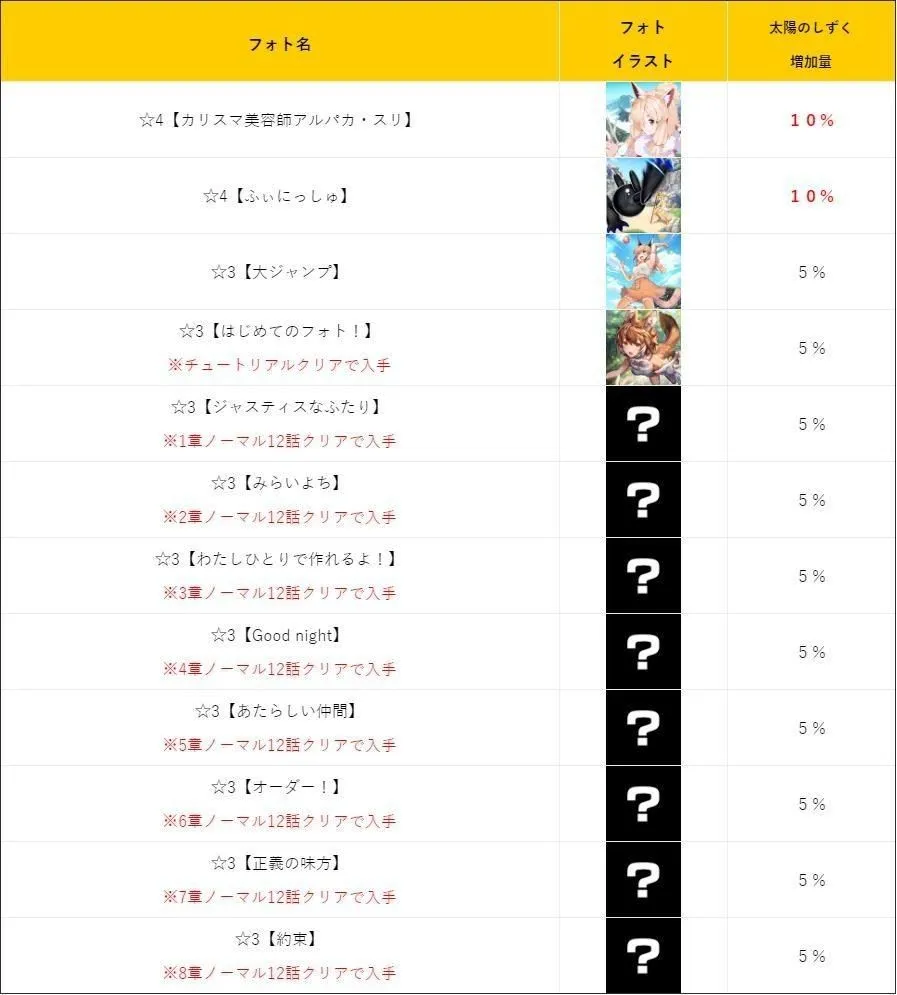Click the Good night hidden photo icon
Image resolution: width=897 pixels, height=995 pixels.
click(x=643, y=652)
